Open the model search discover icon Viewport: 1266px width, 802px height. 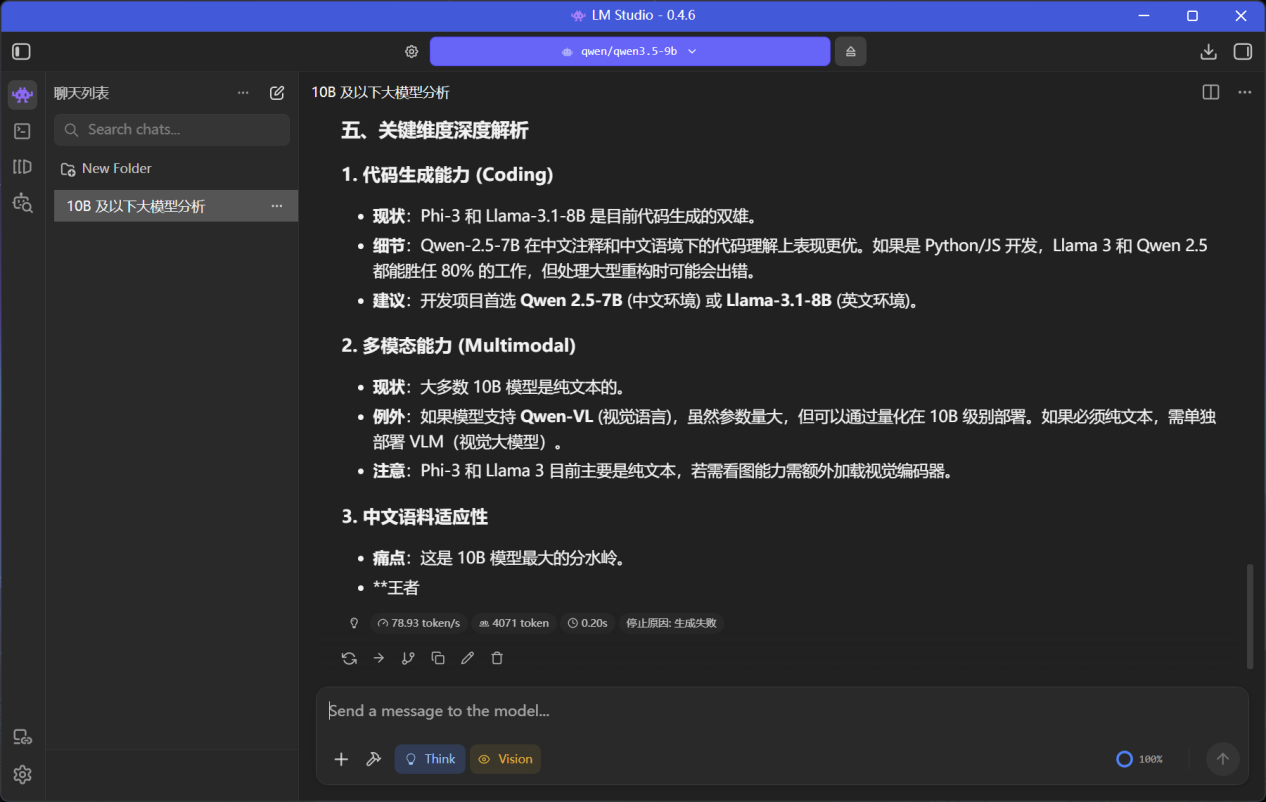(x=22, y=203)
